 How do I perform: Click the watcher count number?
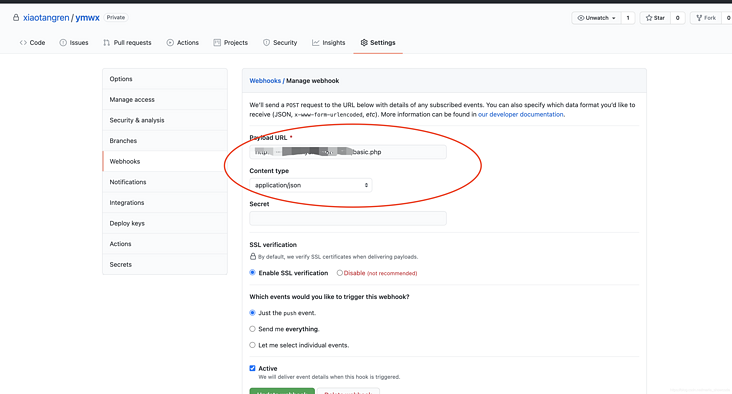(628, 18)
